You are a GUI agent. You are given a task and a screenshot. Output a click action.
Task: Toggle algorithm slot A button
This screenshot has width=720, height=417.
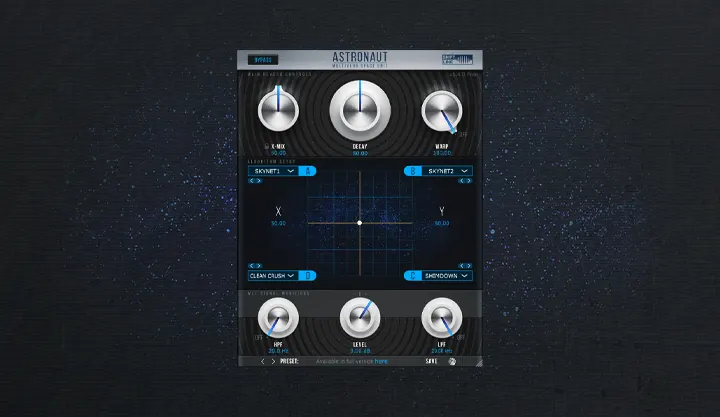[x=308, y=171]
